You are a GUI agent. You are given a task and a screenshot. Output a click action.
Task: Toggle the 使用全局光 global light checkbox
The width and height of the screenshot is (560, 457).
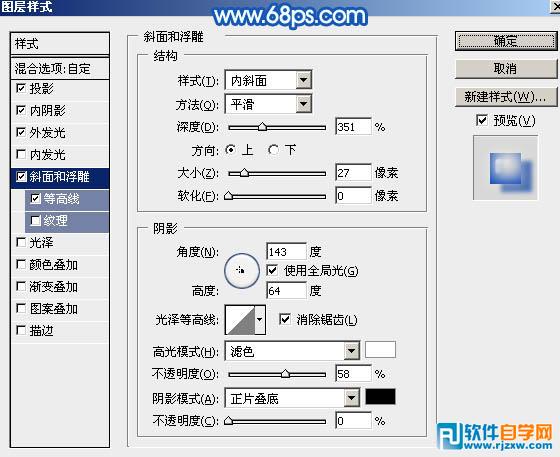click(272, 271)
